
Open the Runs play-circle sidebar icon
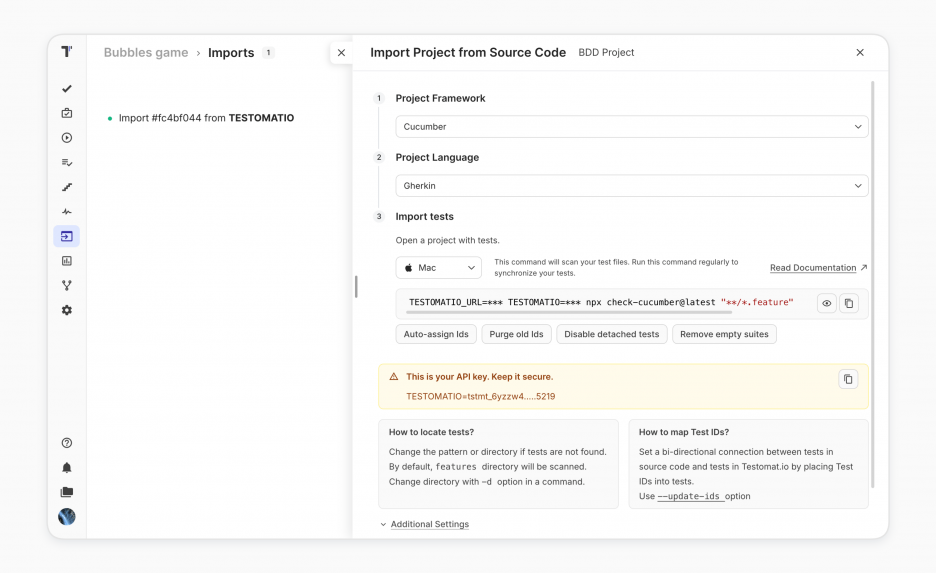click(x=67, y=138)
